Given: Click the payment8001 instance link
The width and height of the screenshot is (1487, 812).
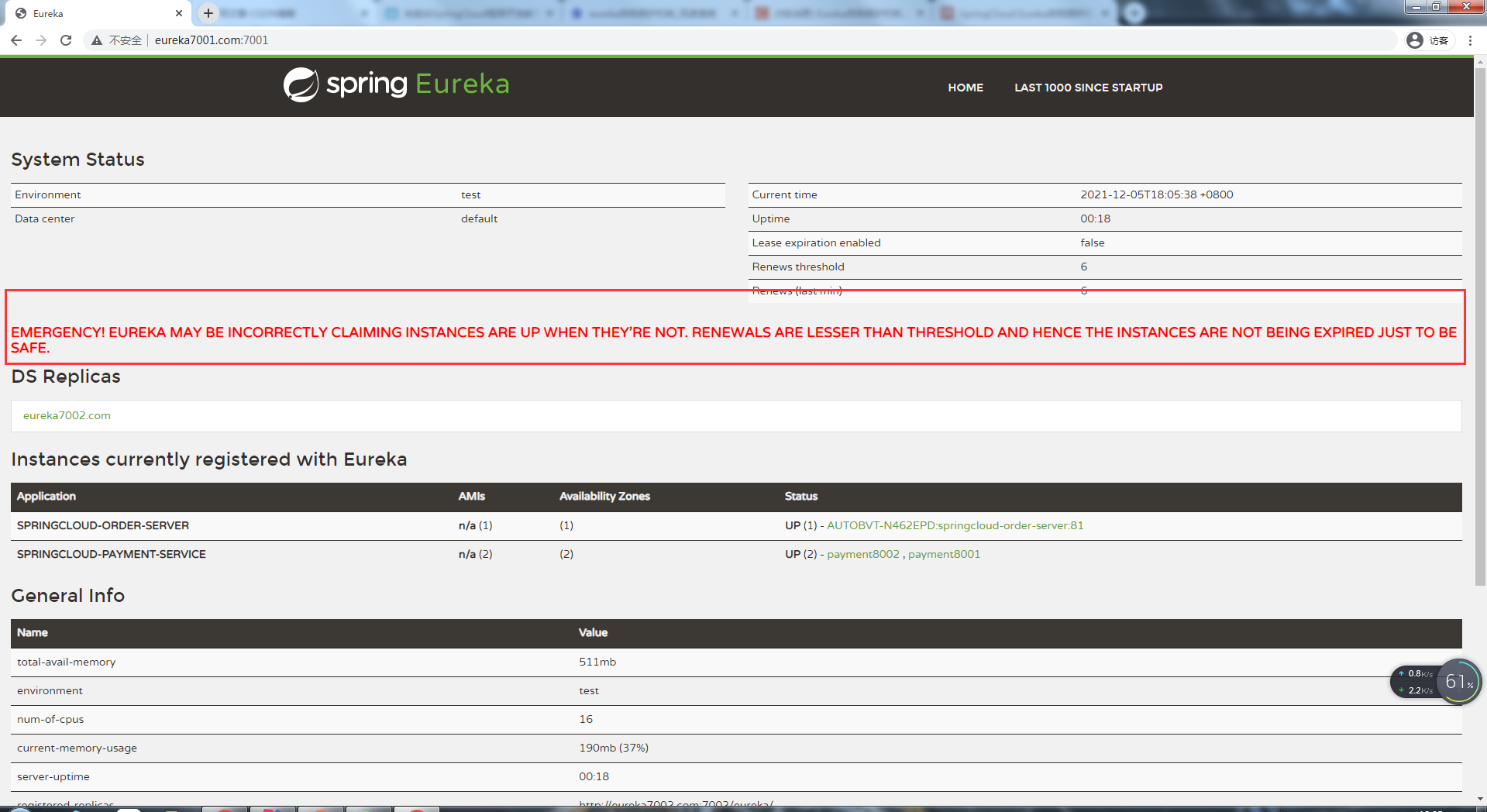Looking at the screenshot, I should pos(944,553).
